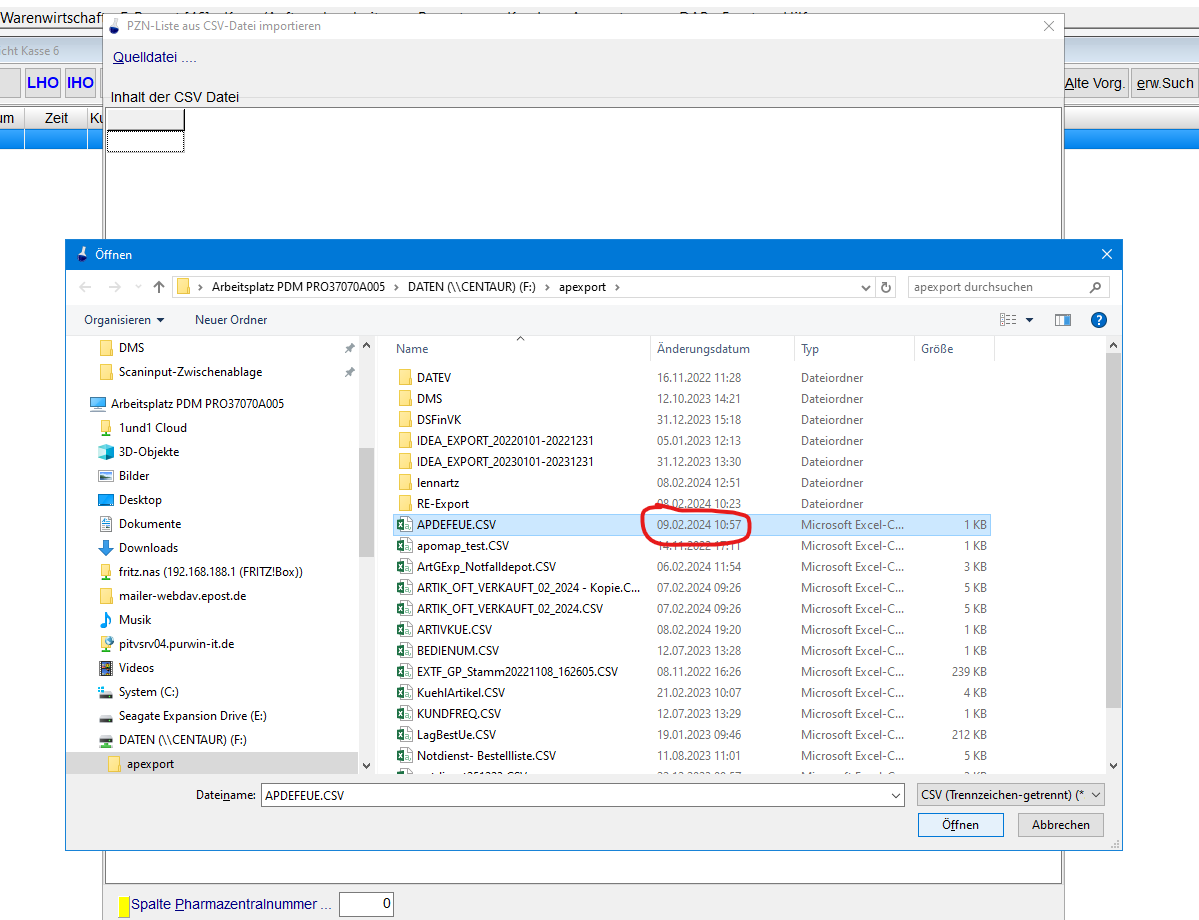The height and width of the screenshot is (920, 1199).
Task: Click the IHO toolbar button
Action: pos(80,83)
